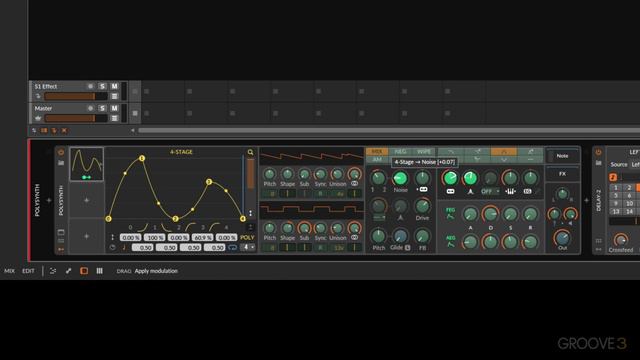This screenshot has width=640, height=360.
Task: Click the S1 Effect track name
Action: click(46, 86)
